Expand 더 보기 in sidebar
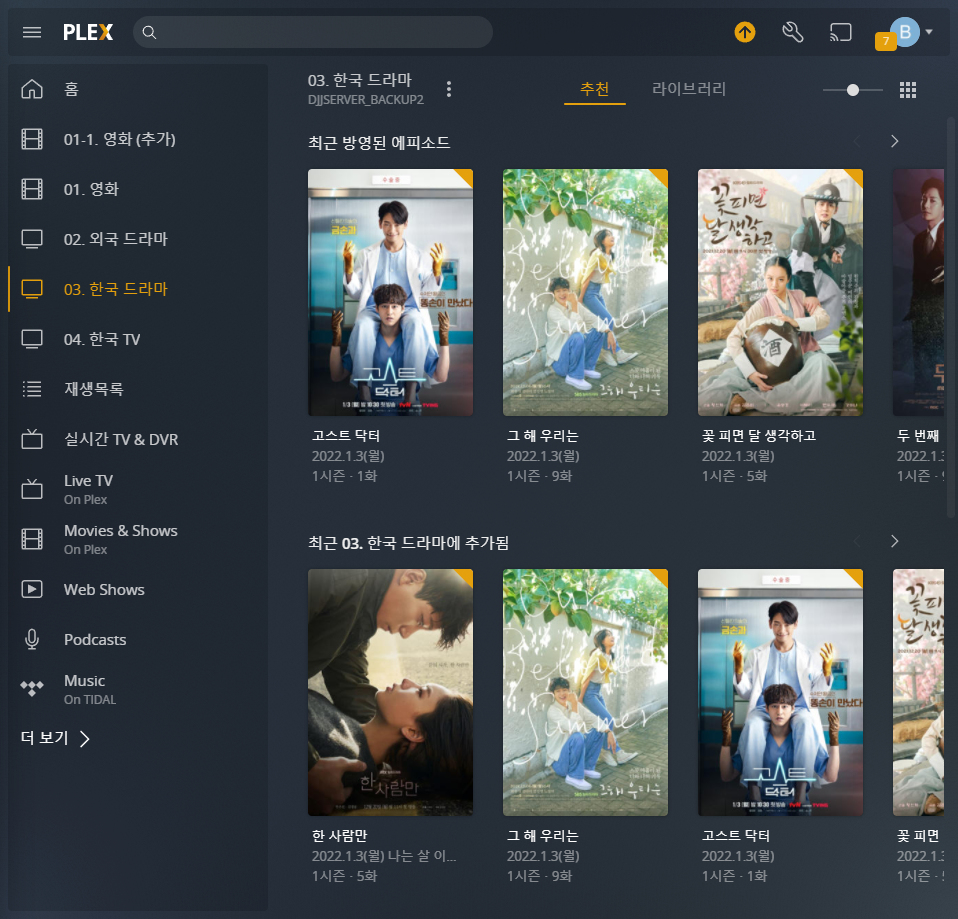958x919 pixels. (x=55, y=739)
